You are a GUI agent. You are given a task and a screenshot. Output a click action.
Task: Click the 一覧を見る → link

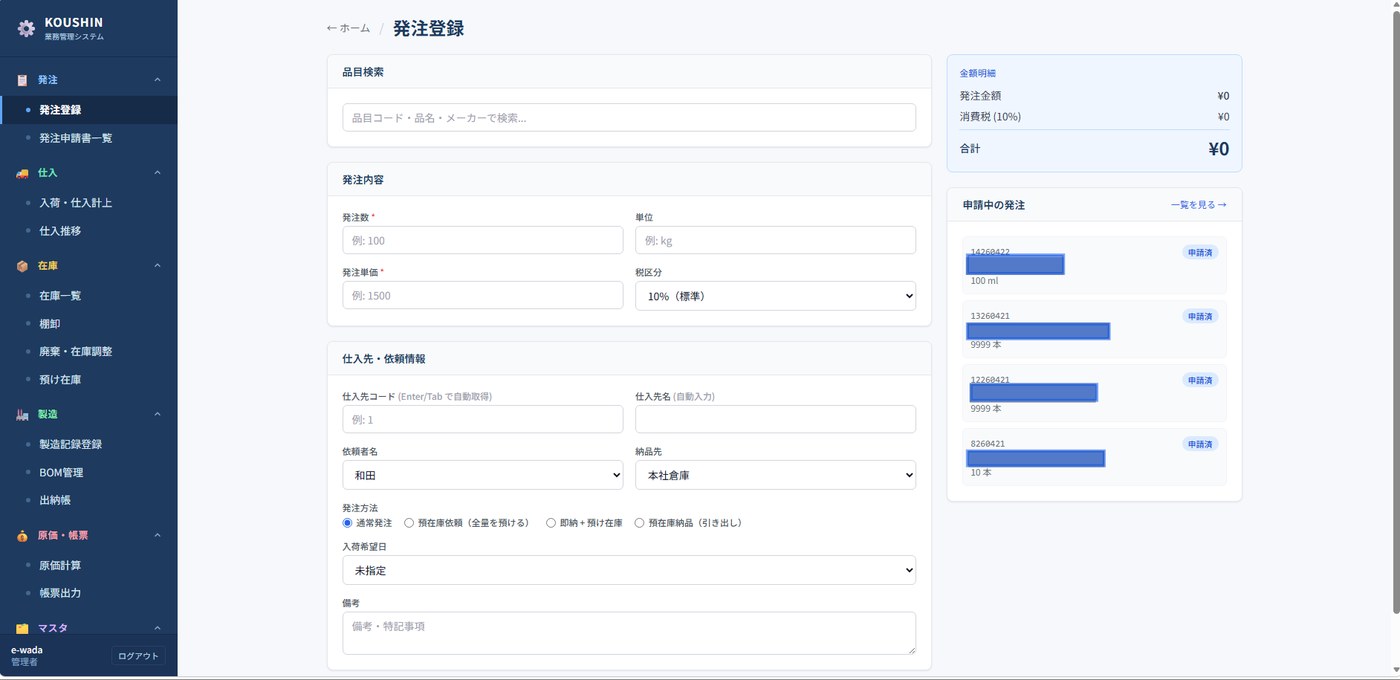tap(1199, 205)
